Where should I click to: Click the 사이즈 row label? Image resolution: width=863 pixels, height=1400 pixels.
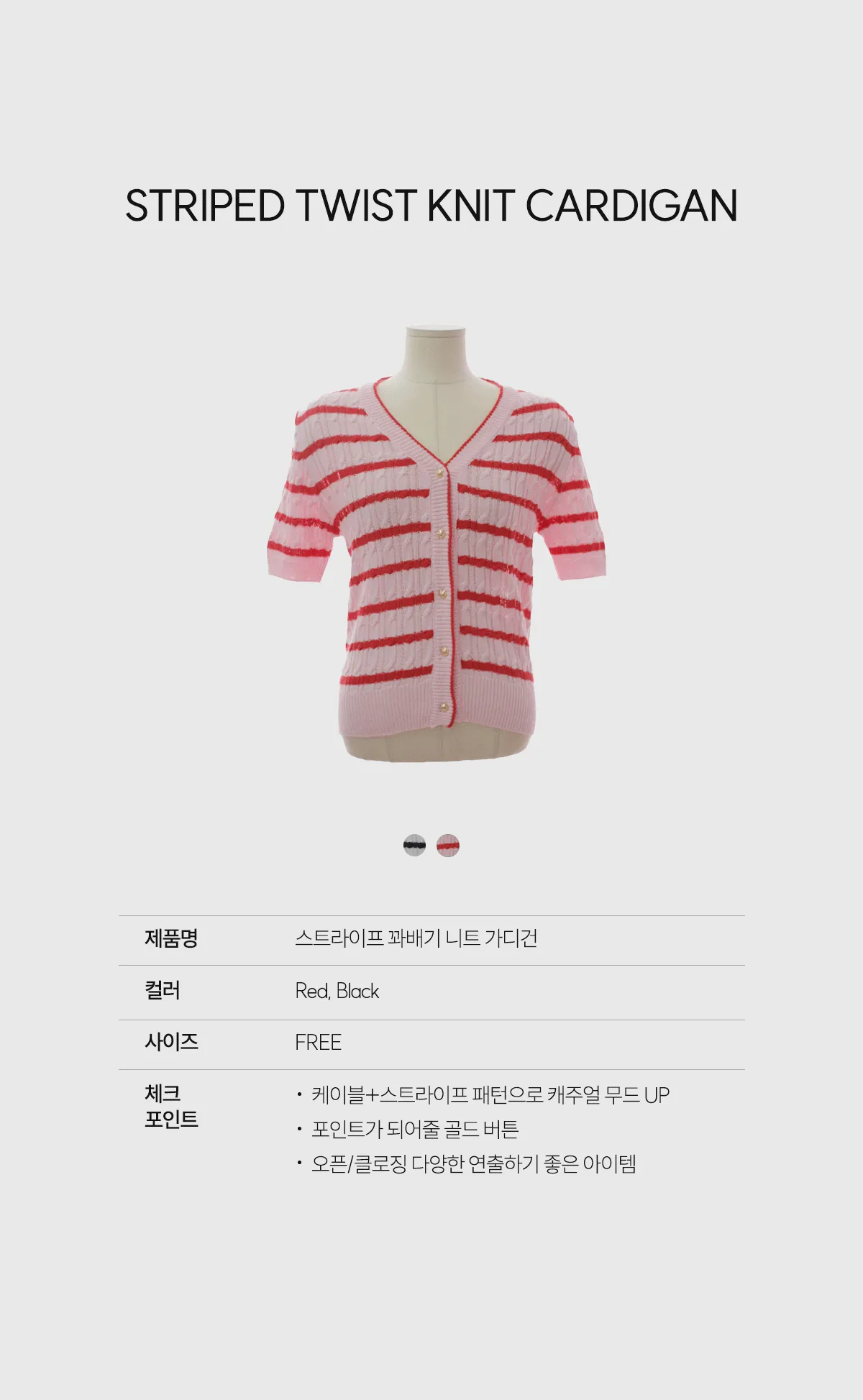click(171, 1043)
